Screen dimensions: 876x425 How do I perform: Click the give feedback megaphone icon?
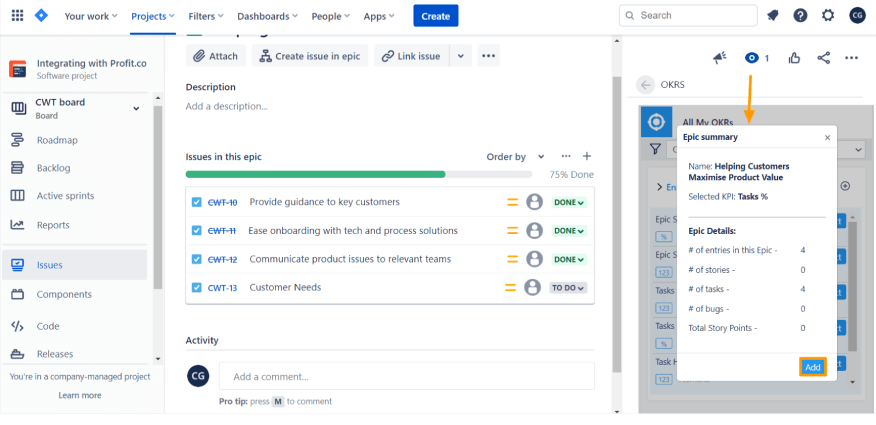click(720, 58)
